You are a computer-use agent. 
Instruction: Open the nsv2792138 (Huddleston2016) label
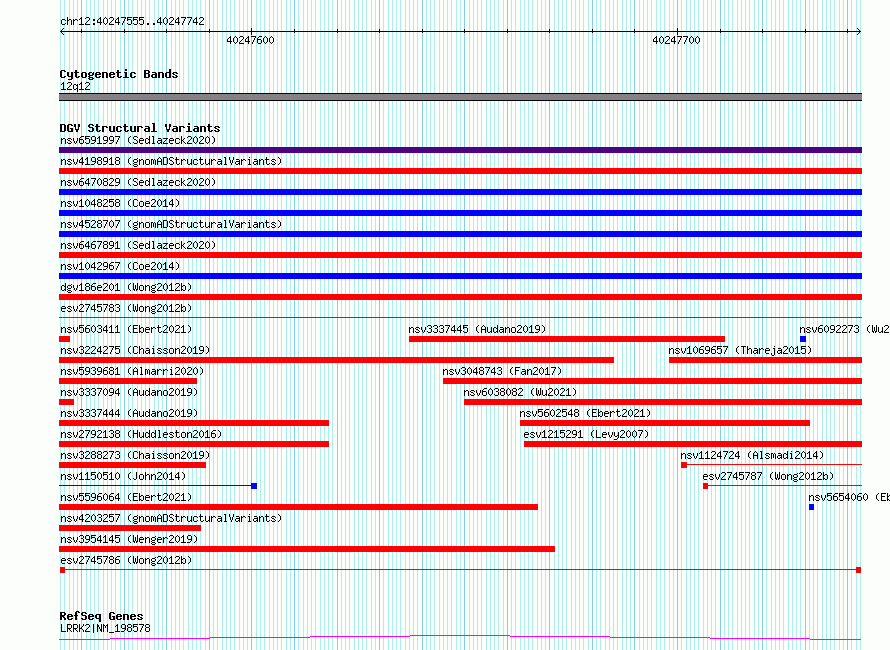pos(141,434)
